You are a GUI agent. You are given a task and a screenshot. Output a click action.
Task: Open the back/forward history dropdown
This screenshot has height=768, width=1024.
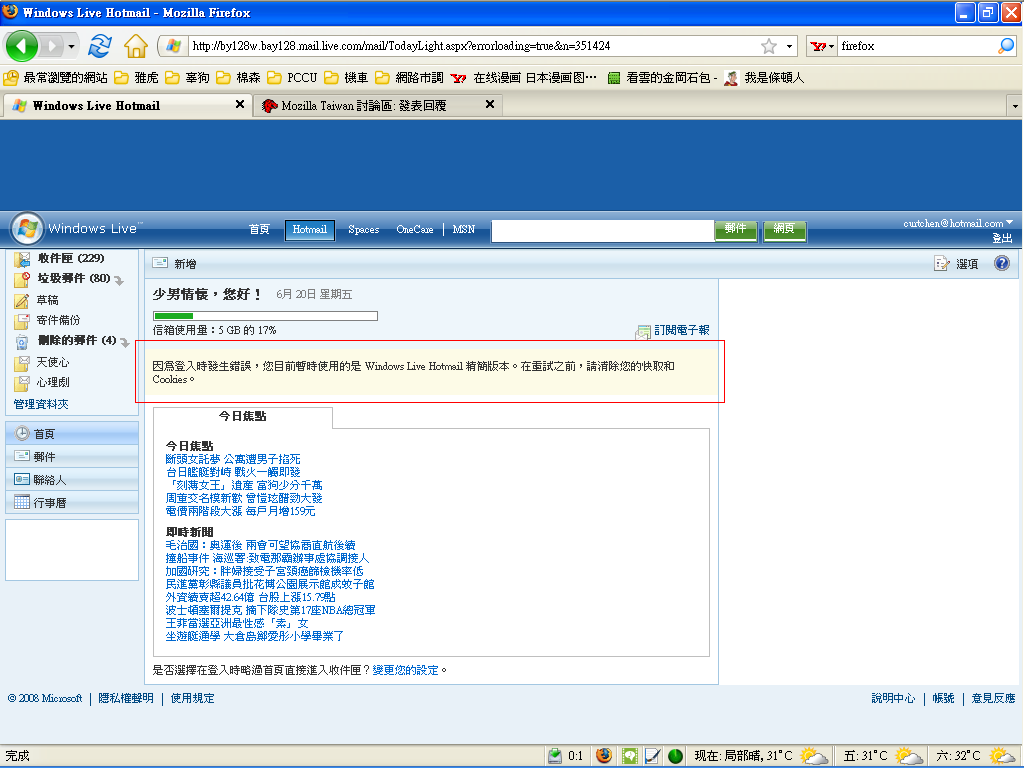click(71, 46)
